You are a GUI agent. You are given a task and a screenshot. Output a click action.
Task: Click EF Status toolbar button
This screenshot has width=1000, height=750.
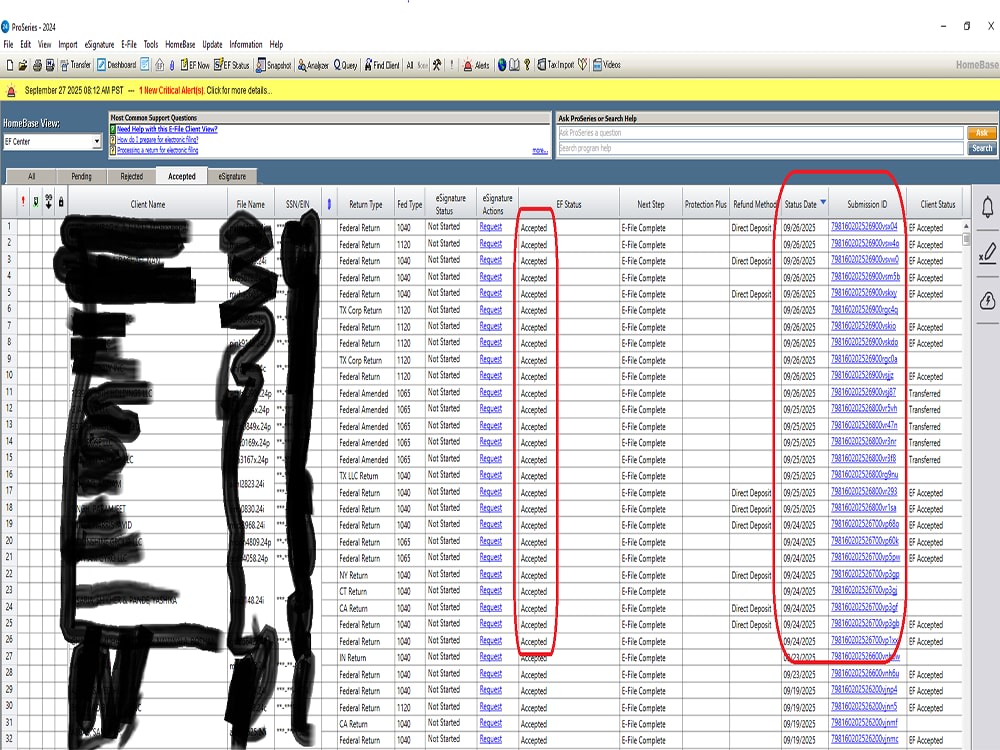(x=232, y=65)
